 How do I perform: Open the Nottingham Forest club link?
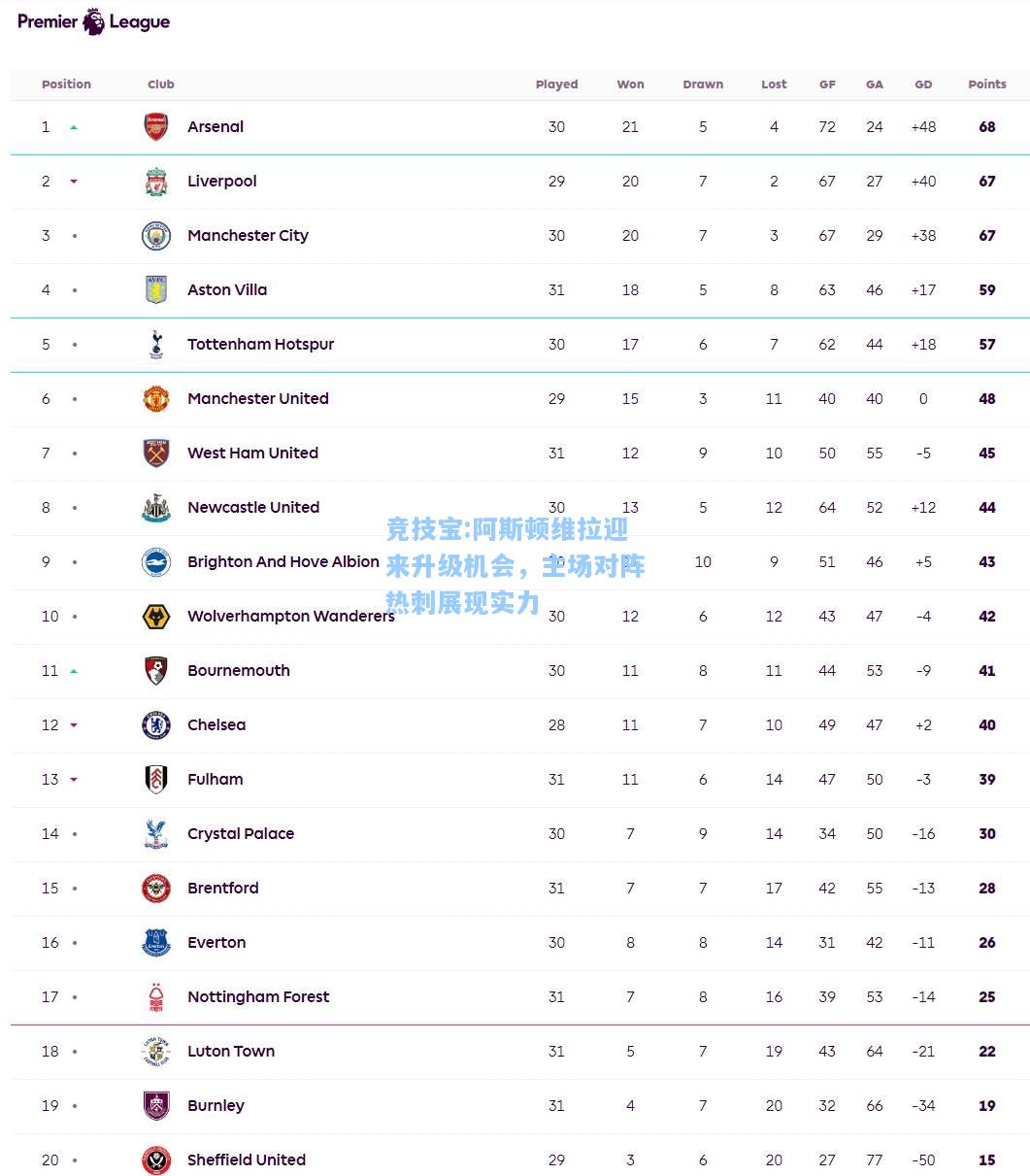pyautogui.click(x=258, y=997)
